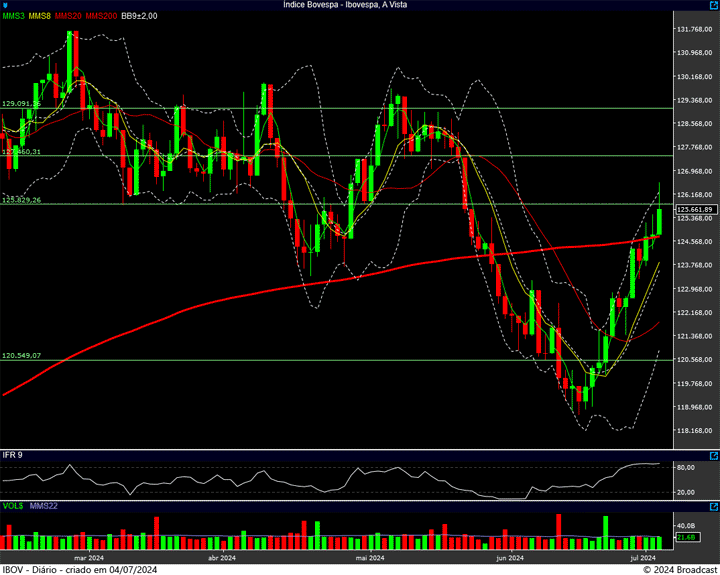Click the current price tag 125.661,89
Viewport: 720px width, 575px height.
[x=693, y=209]
